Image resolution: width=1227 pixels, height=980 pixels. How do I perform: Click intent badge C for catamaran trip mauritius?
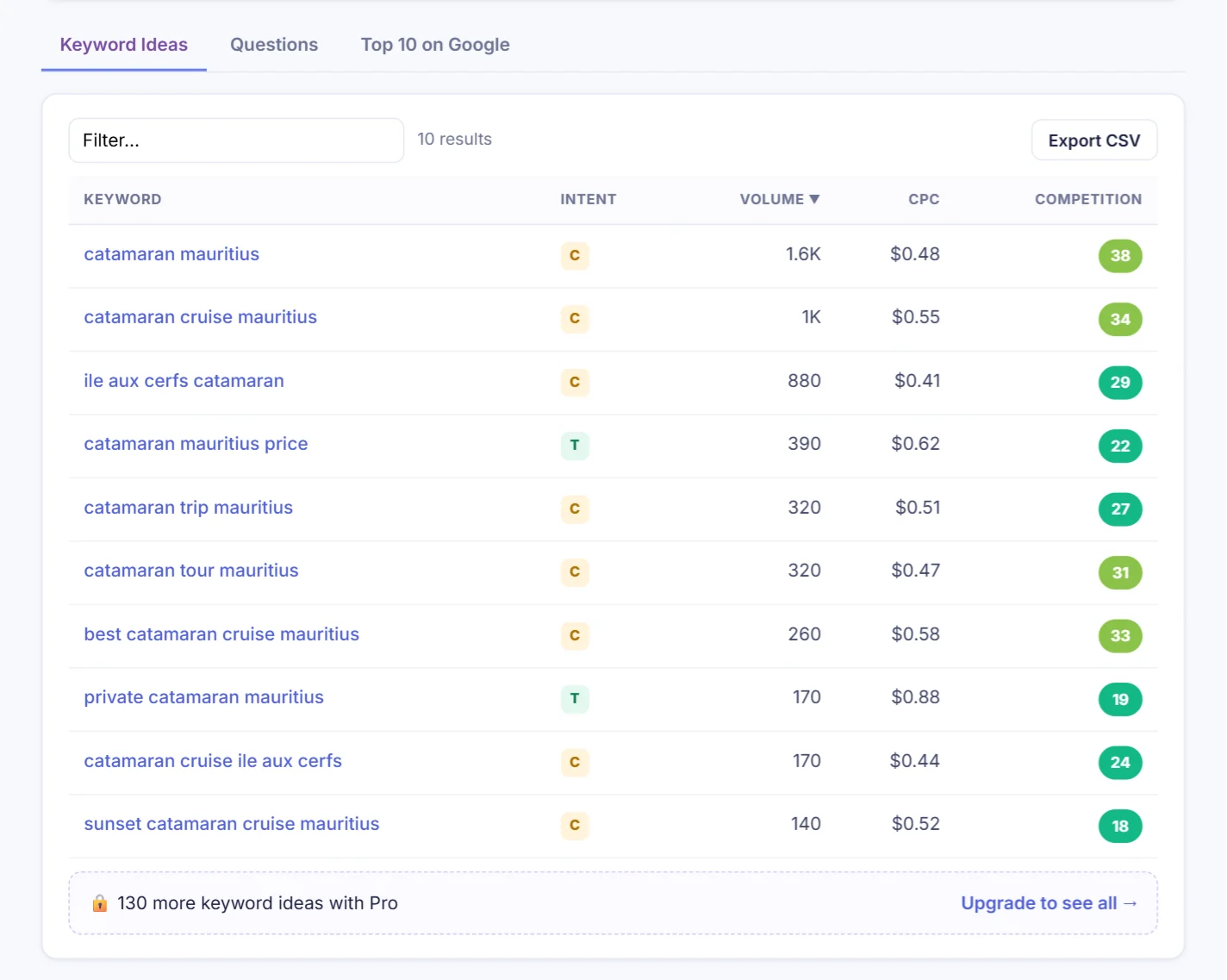(575, 509)
